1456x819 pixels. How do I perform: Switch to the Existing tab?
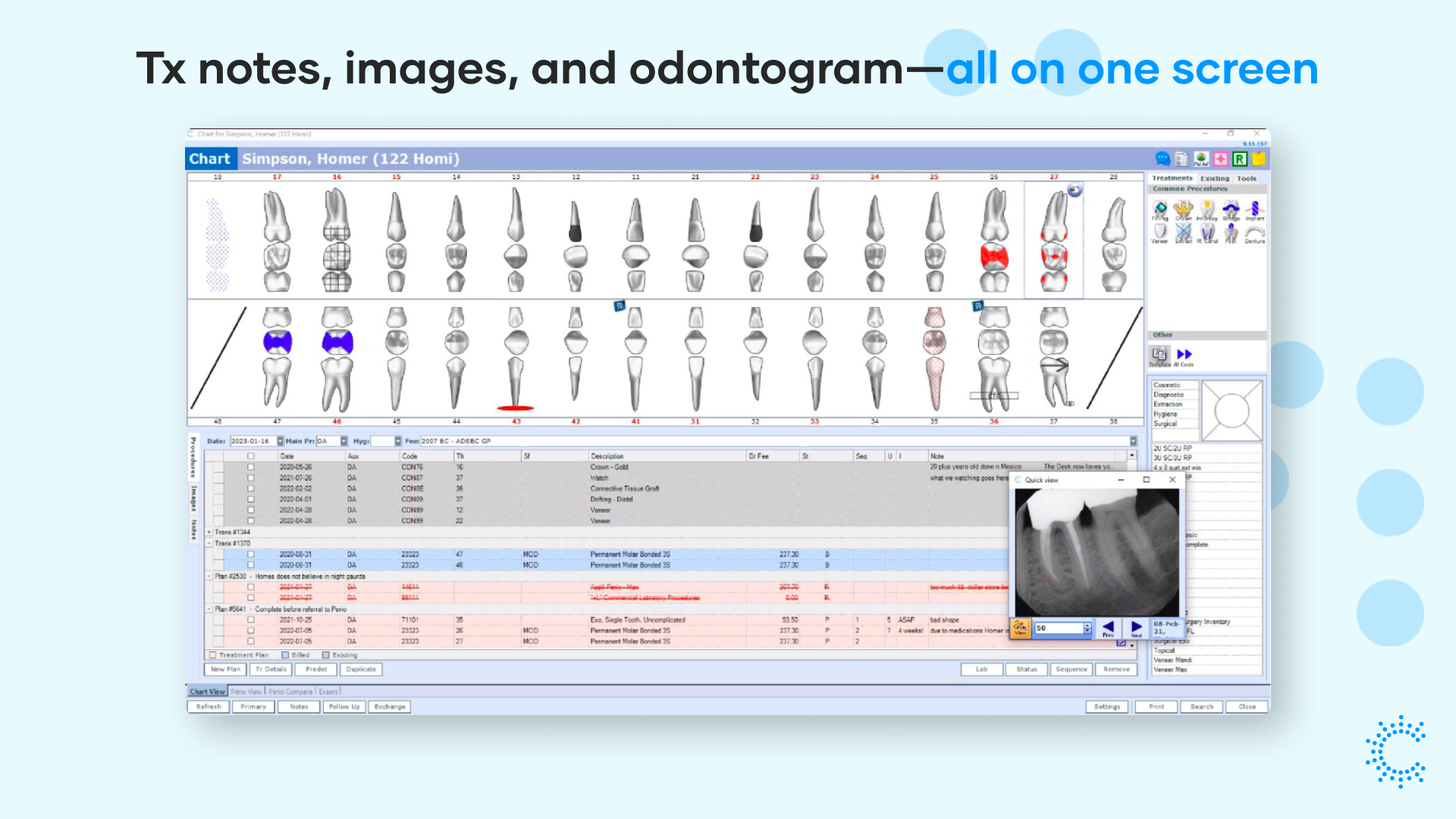pyautogui.click(x=1214, y=179)
